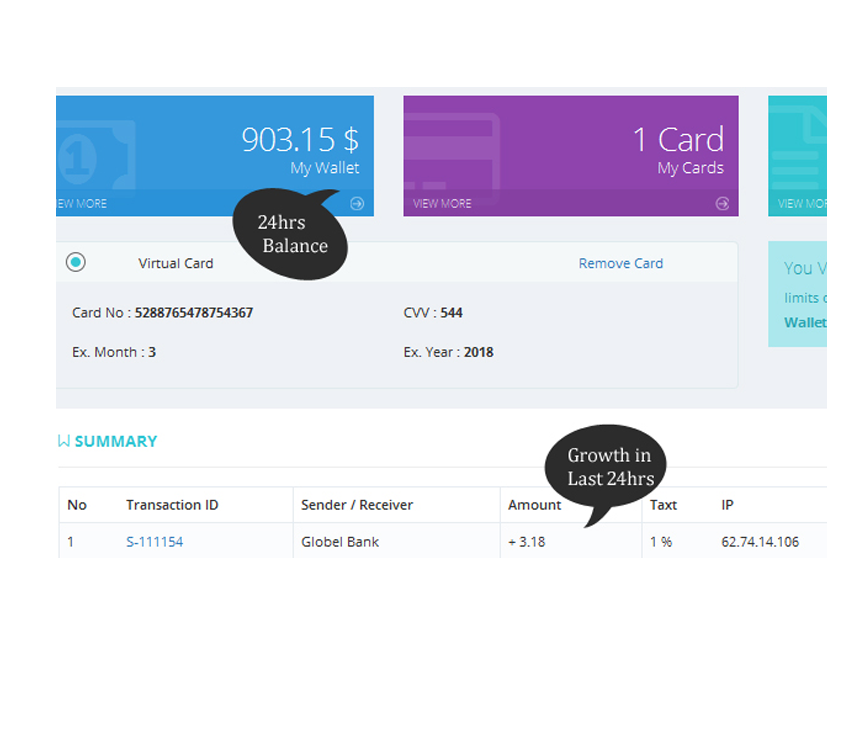862x756 pixels.
Task: Click the card number 5288765478754367
Action: tap(194, 313)
